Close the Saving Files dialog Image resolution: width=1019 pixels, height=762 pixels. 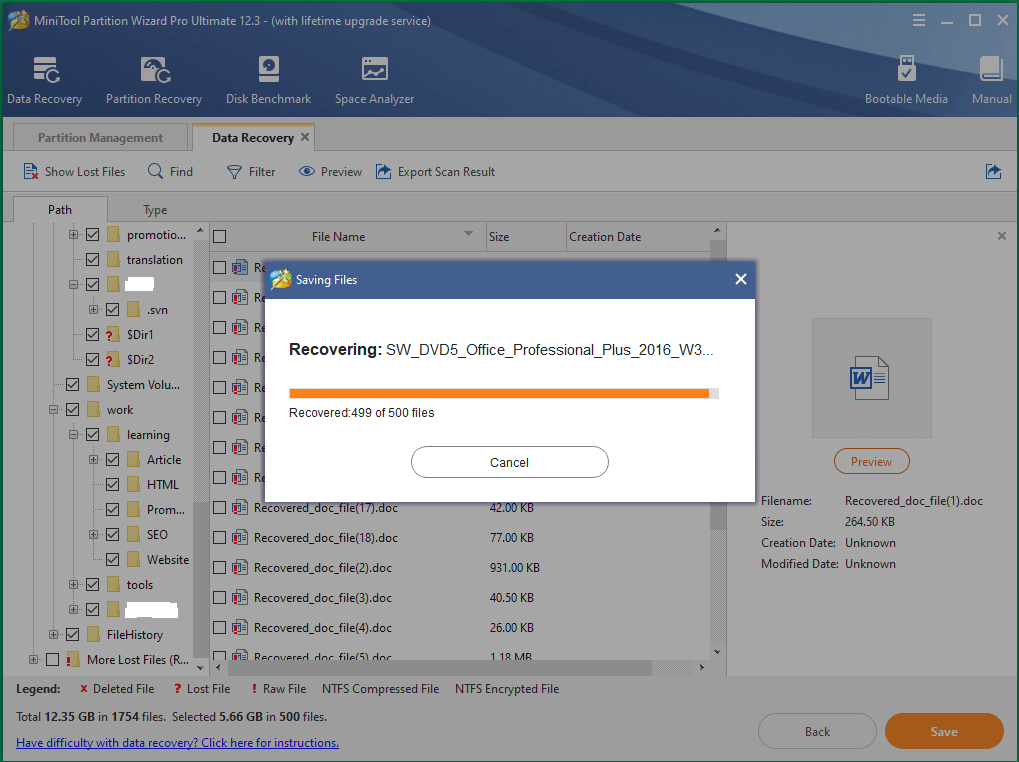pos(740,279)
